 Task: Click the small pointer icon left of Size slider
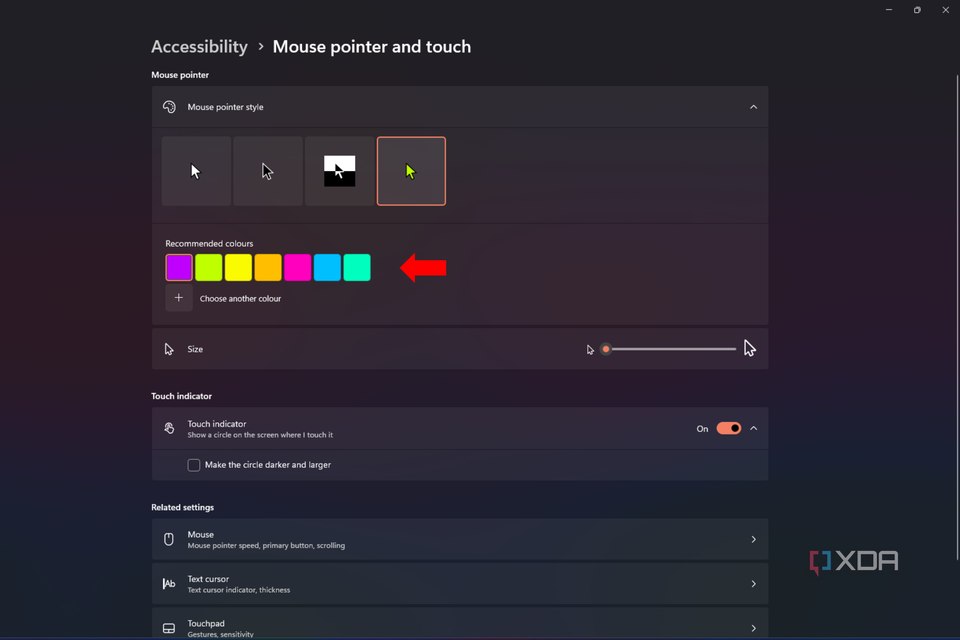tap(589, 349)
